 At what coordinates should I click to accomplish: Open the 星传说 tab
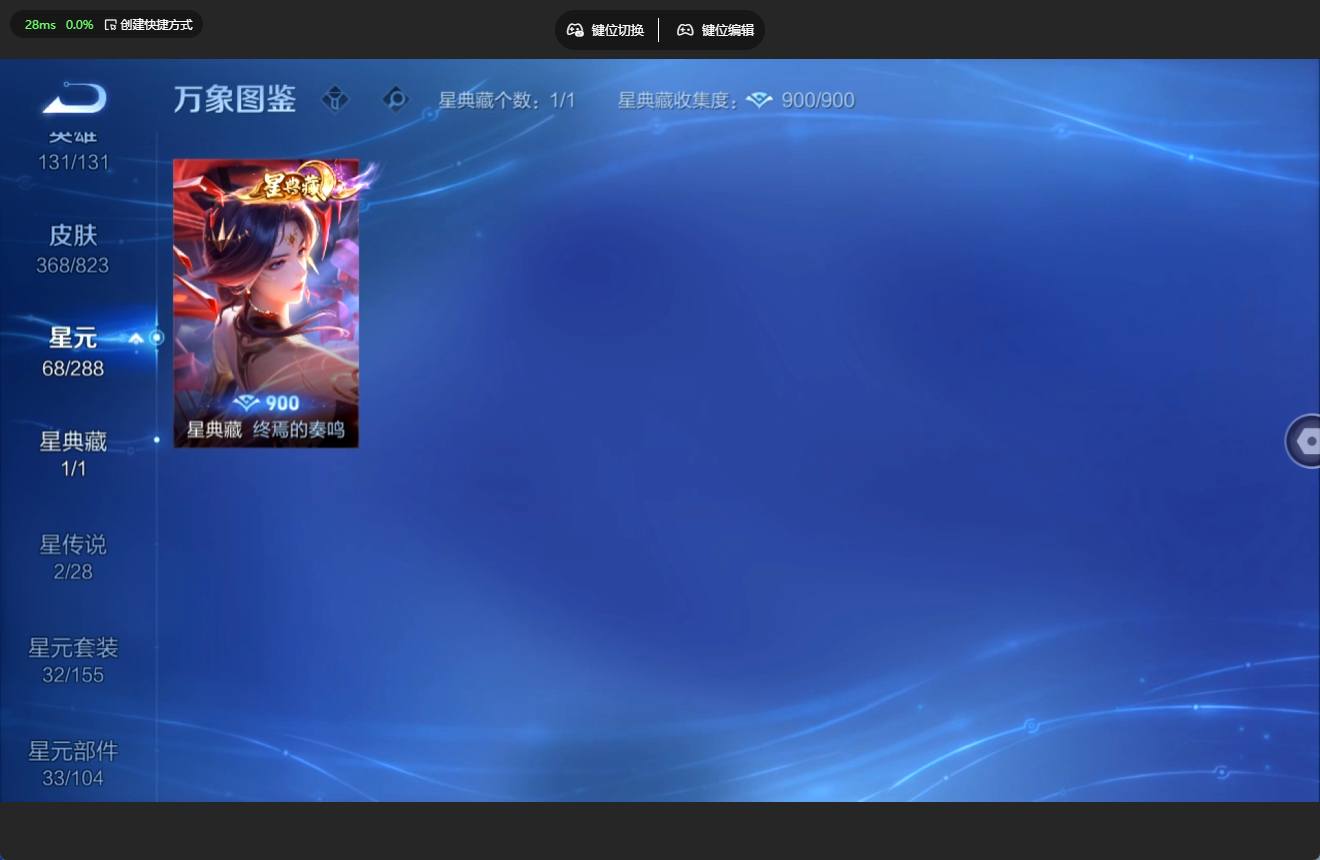73,557
